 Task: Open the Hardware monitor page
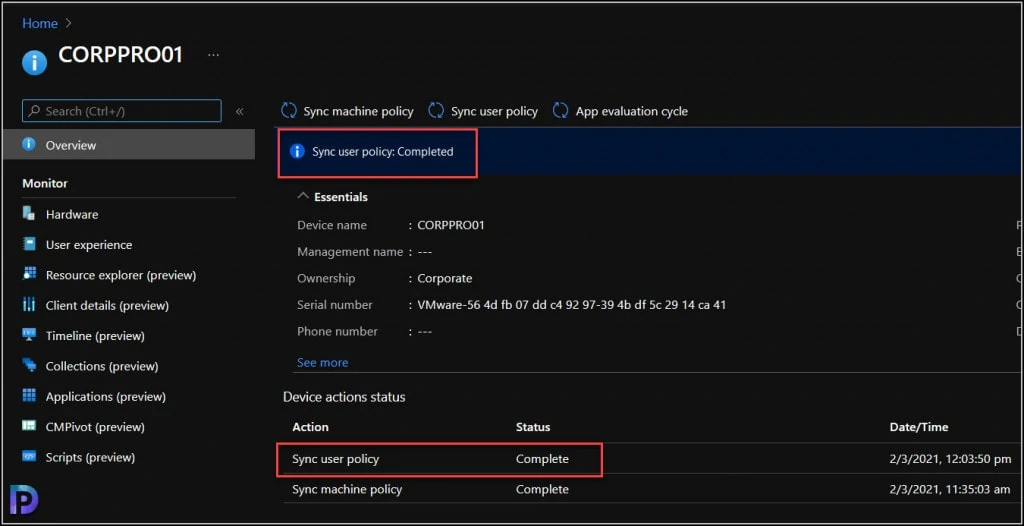[x=72, y=214]
